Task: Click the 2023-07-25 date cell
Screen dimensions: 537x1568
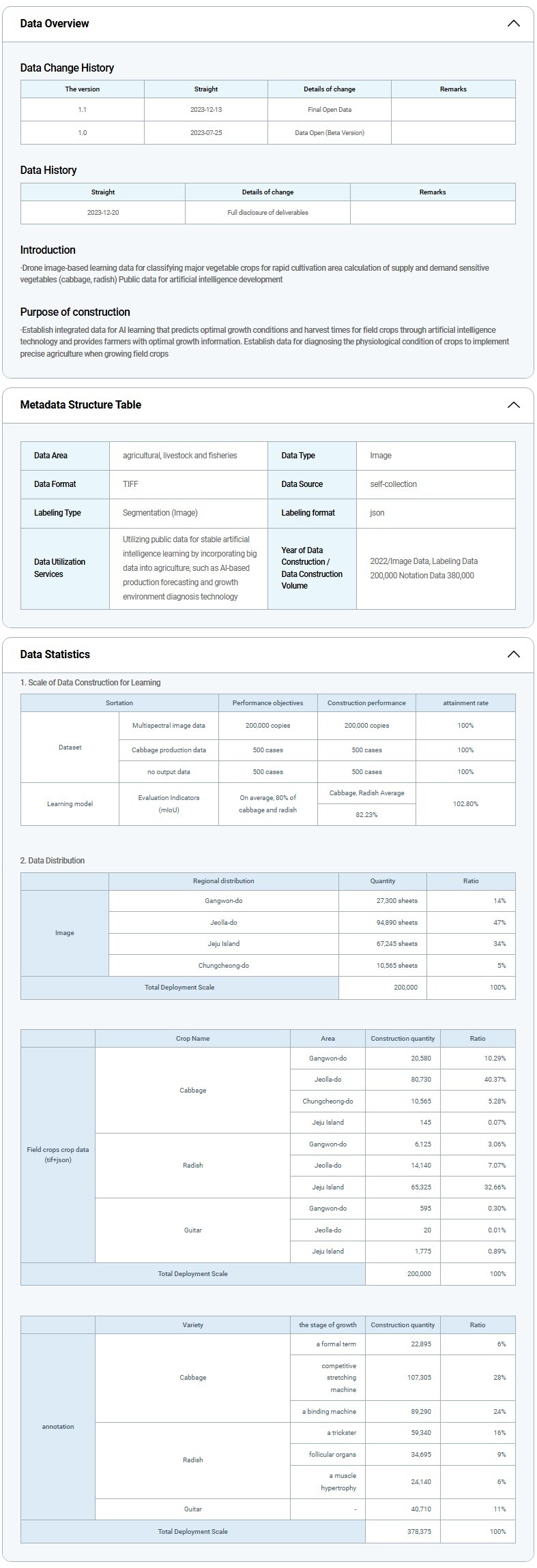Action: pos(206,133)
